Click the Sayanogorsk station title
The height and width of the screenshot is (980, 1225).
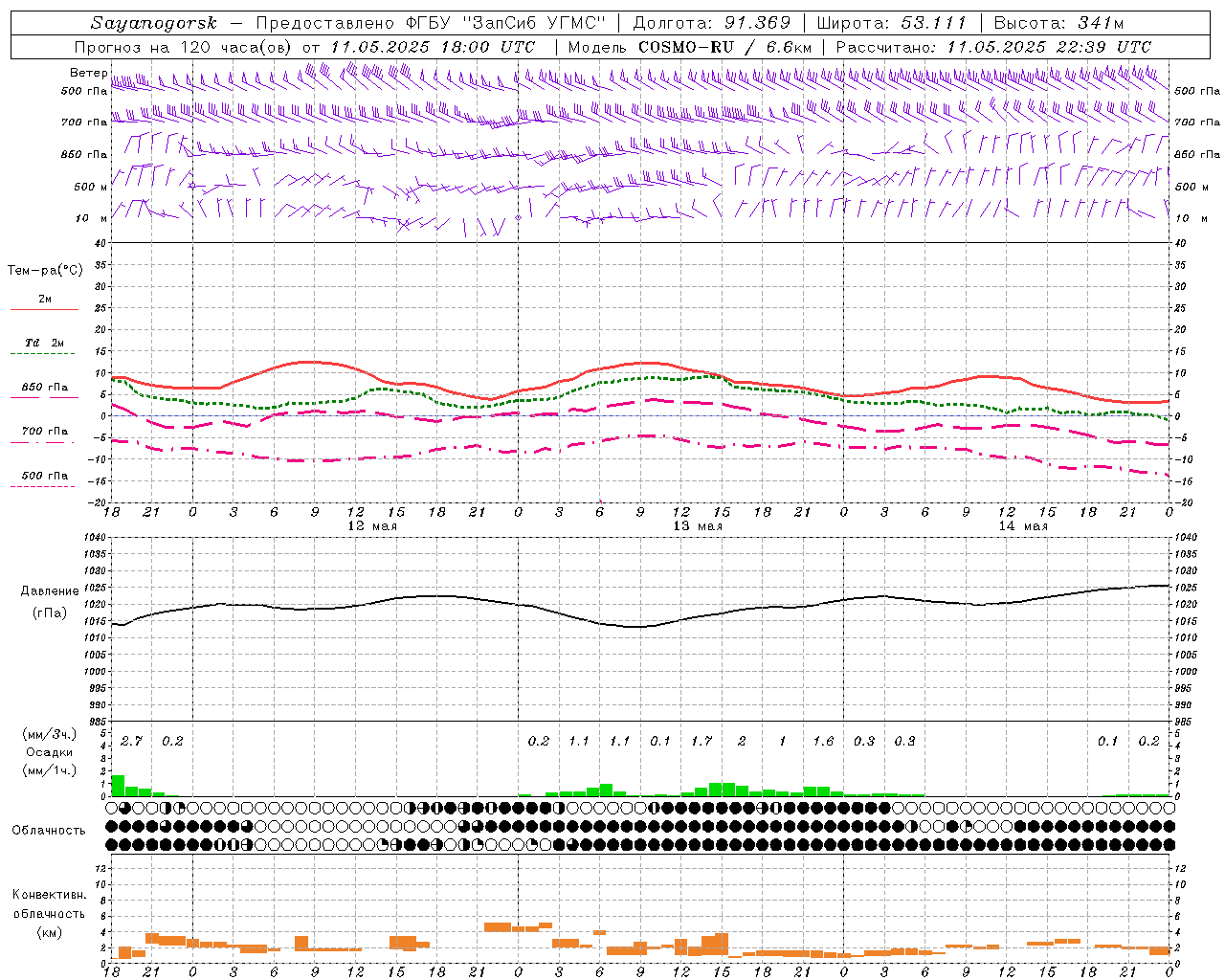tap(154, 23)
